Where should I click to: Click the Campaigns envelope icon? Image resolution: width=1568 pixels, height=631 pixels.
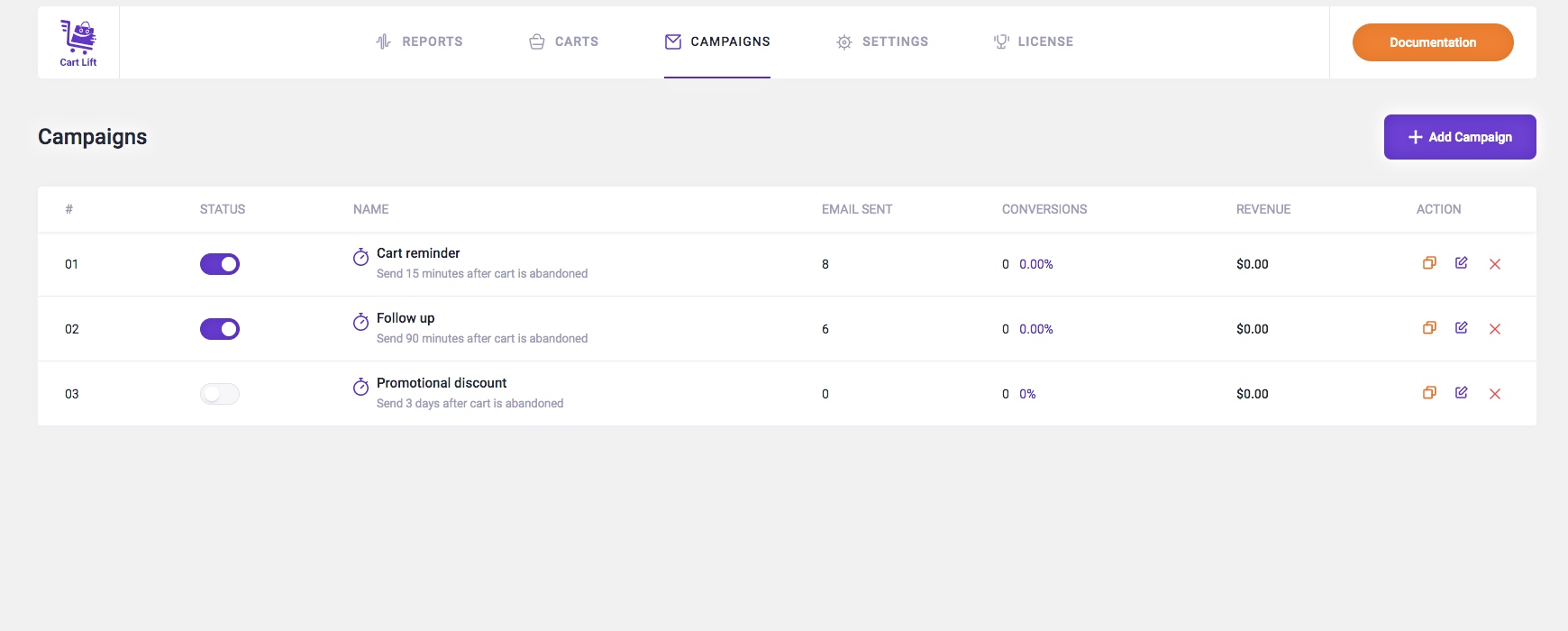click(672, 41)
